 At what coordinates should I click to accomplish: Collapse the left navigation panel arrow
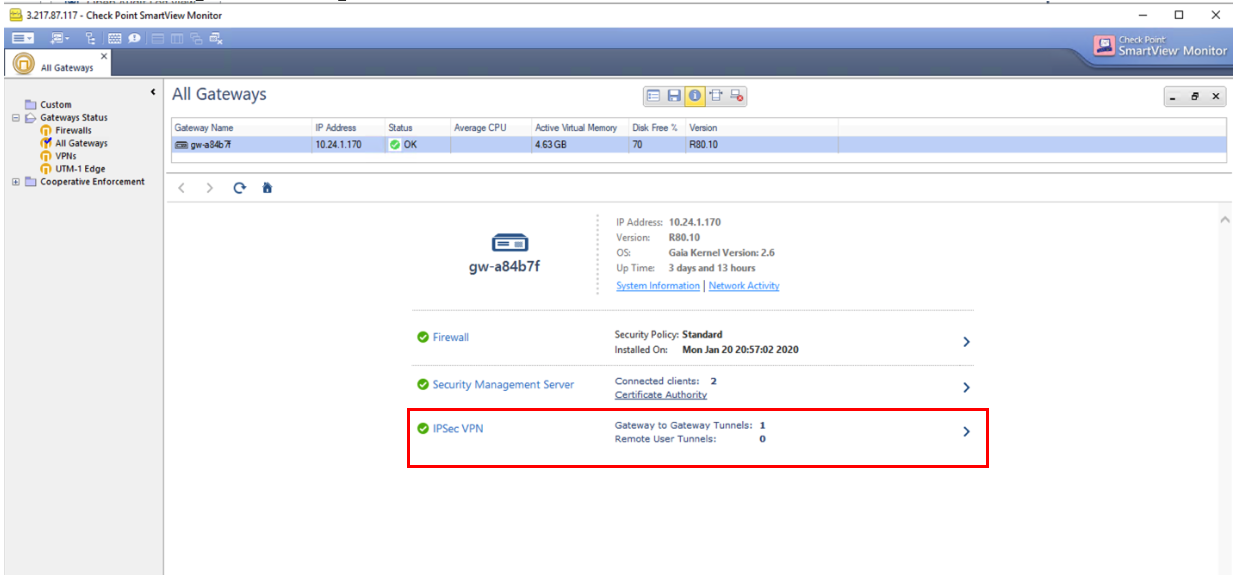(153, 93)
